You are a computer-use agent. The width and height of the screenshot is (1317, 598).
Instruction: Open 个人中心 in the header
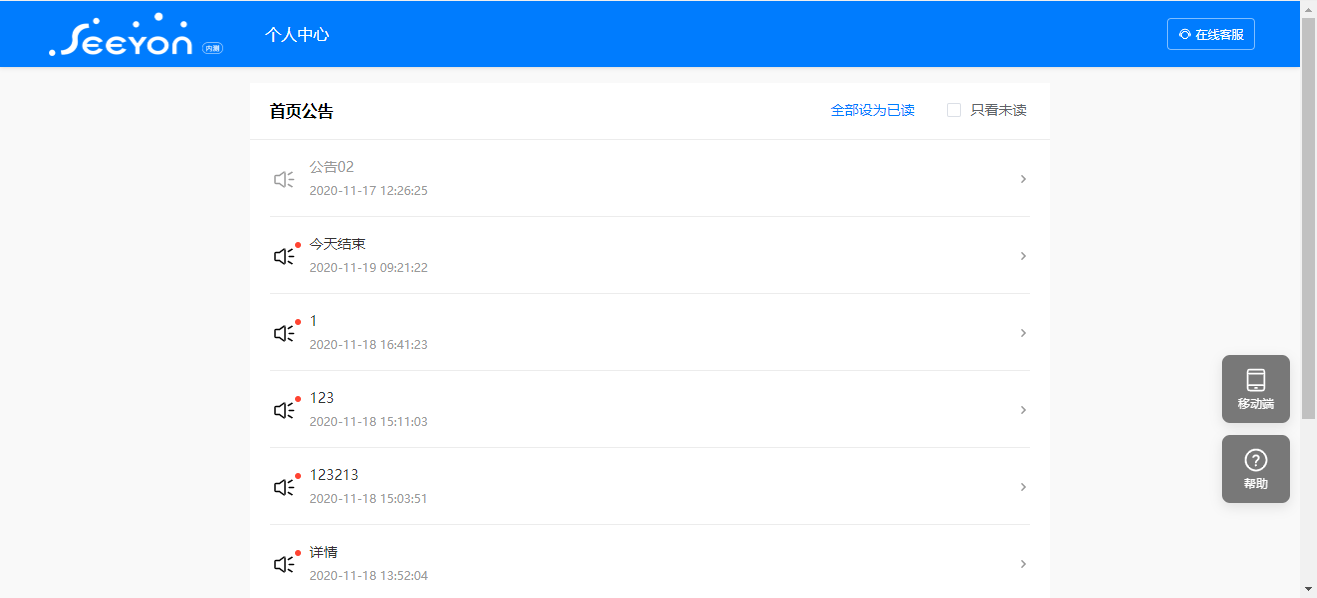tap(297, 34)
